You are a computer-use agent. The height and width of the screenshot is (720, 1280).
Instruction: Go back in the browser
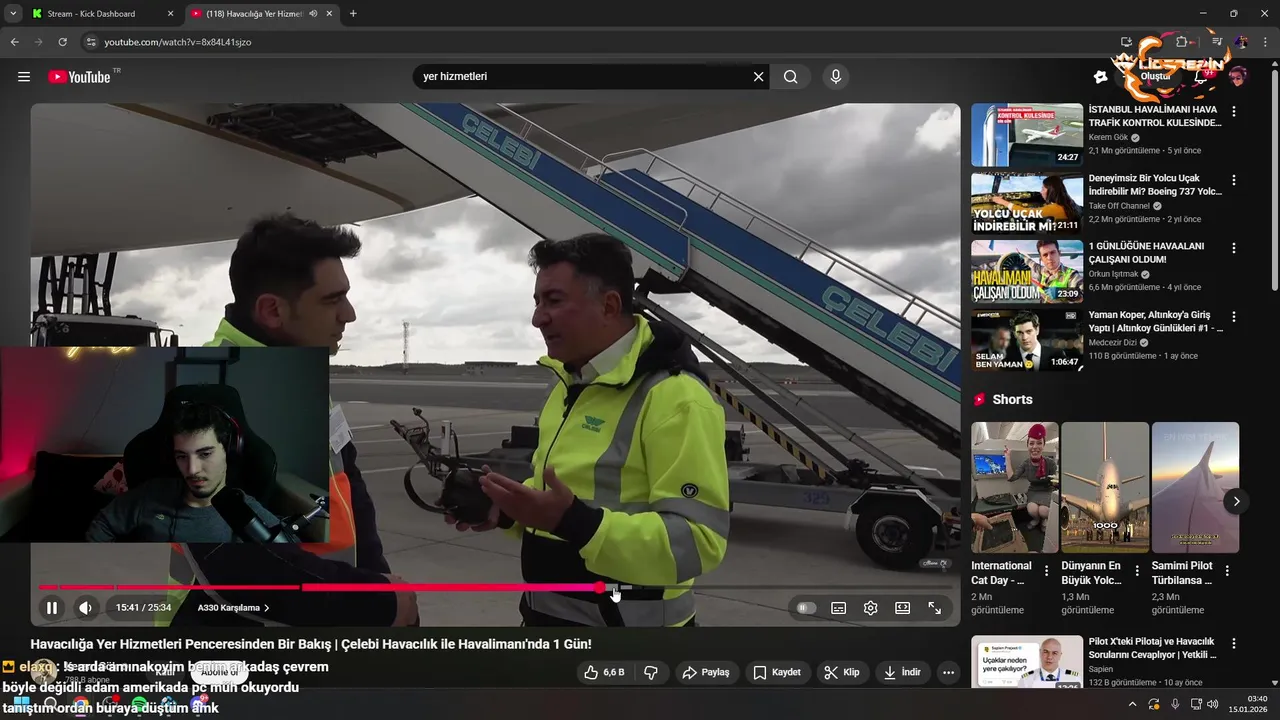(x=14, y=42)
